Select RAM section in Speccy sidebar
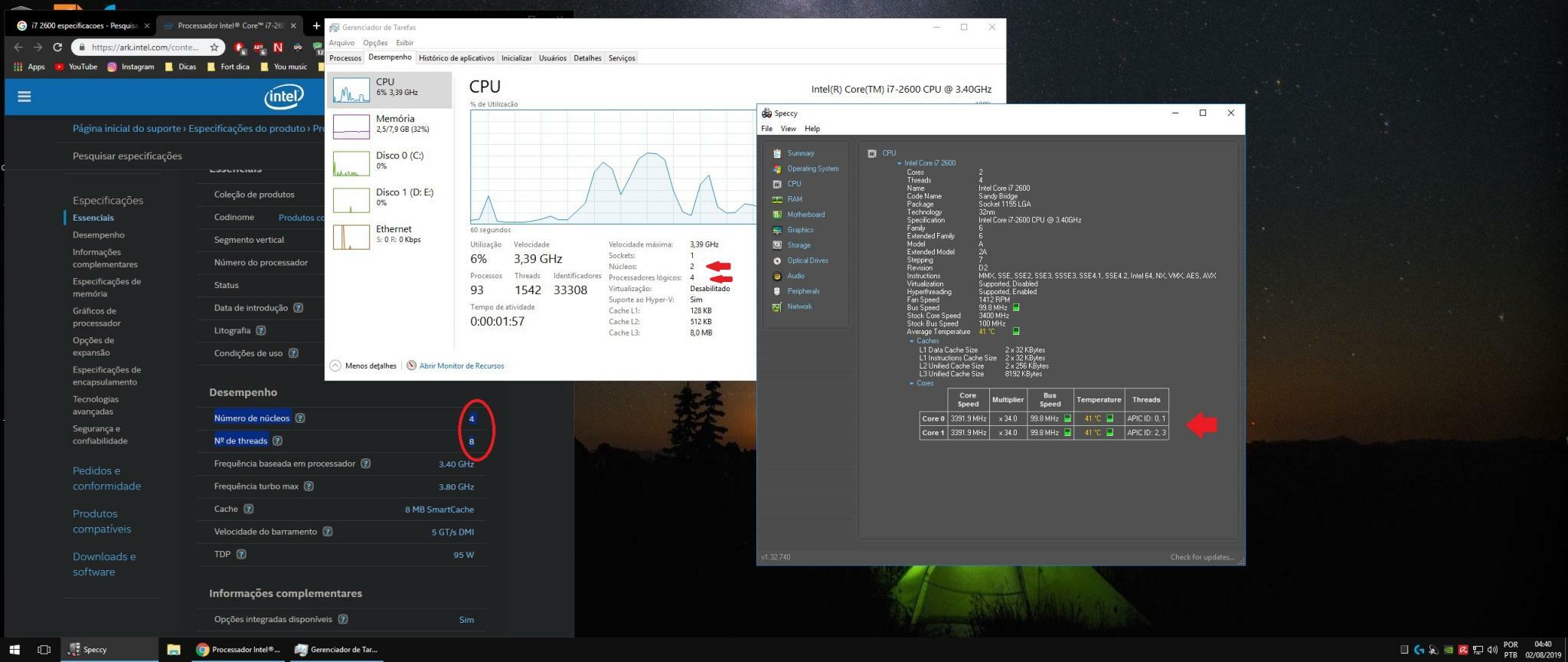Viewport: 1568px width, 662px height. click(x=795, y=199)
